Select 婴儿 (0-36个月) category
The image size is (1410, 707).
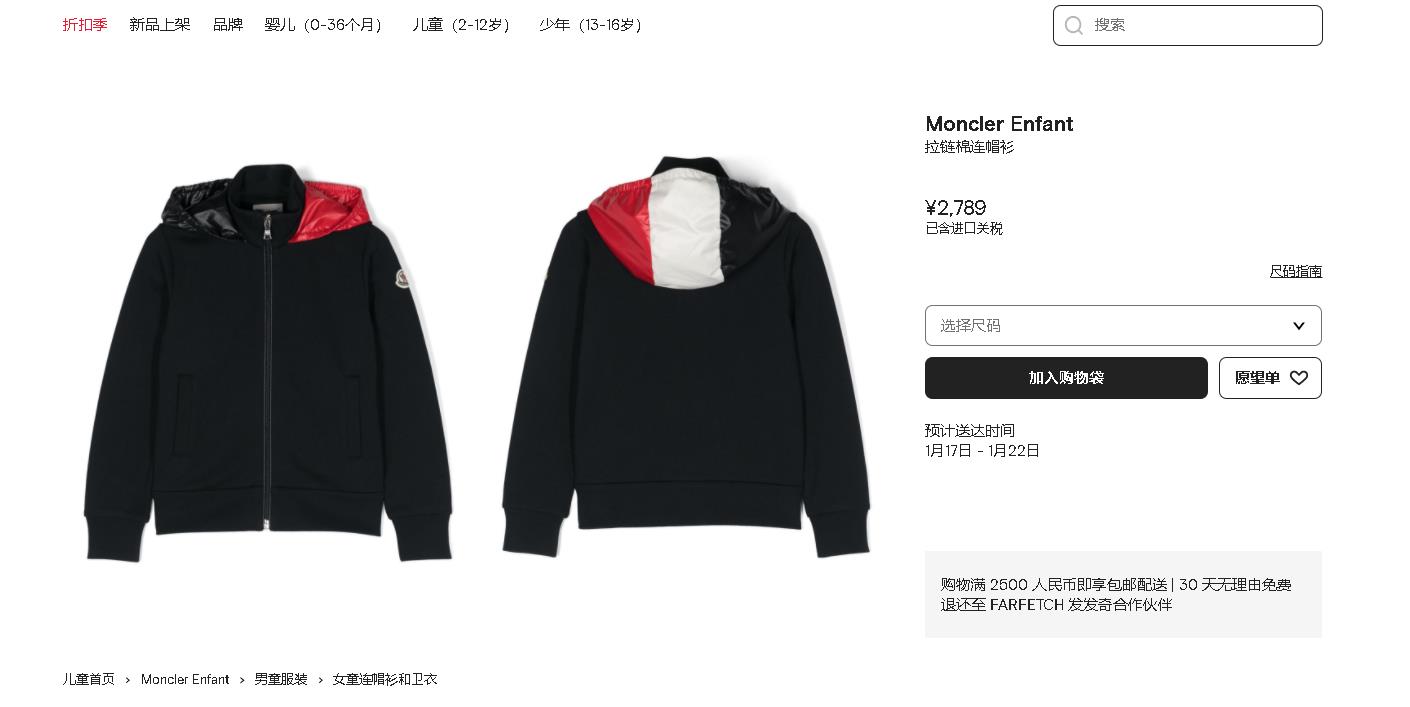click(x=324, y=24)
